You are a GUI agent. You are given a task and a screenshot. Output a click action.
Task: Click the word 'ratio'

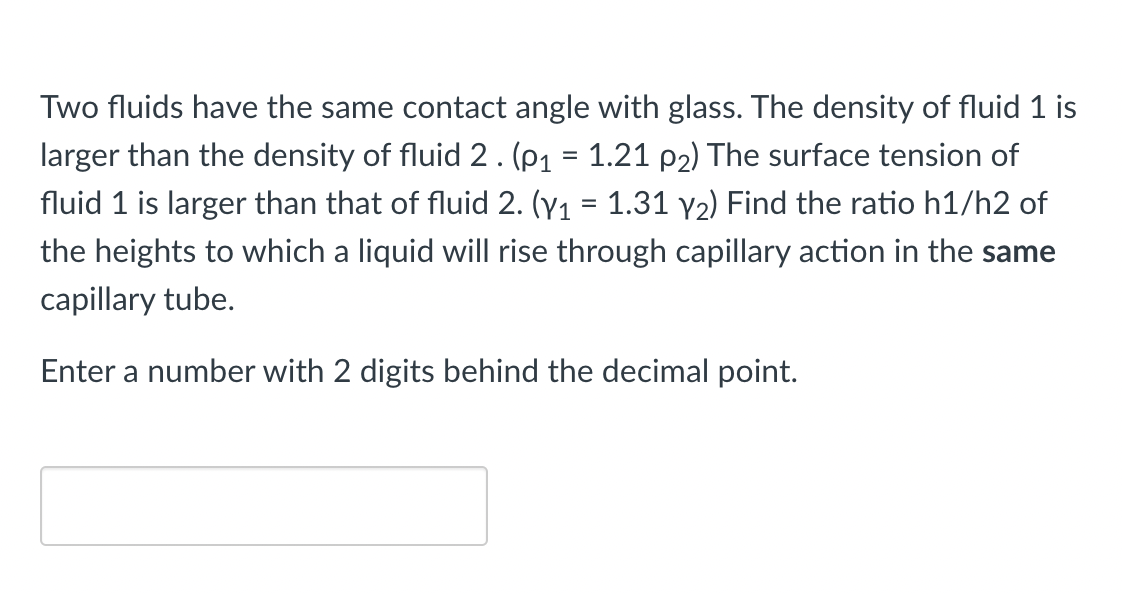(x=886, y=203)
